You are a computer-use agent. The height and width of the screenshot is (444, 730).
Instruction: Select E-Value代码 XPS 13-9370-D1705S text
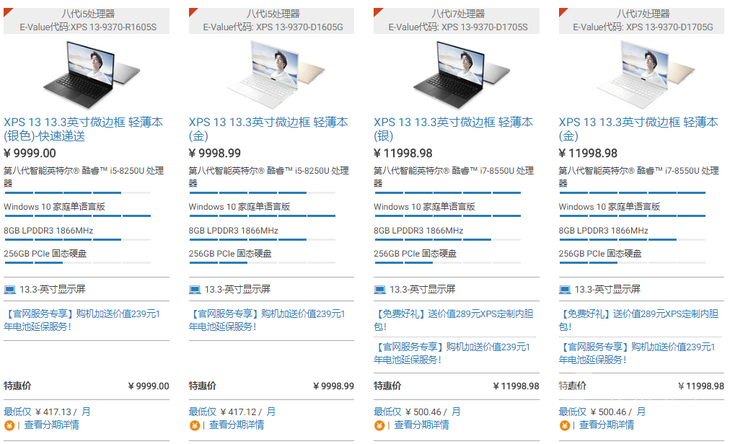click(458, 27)
